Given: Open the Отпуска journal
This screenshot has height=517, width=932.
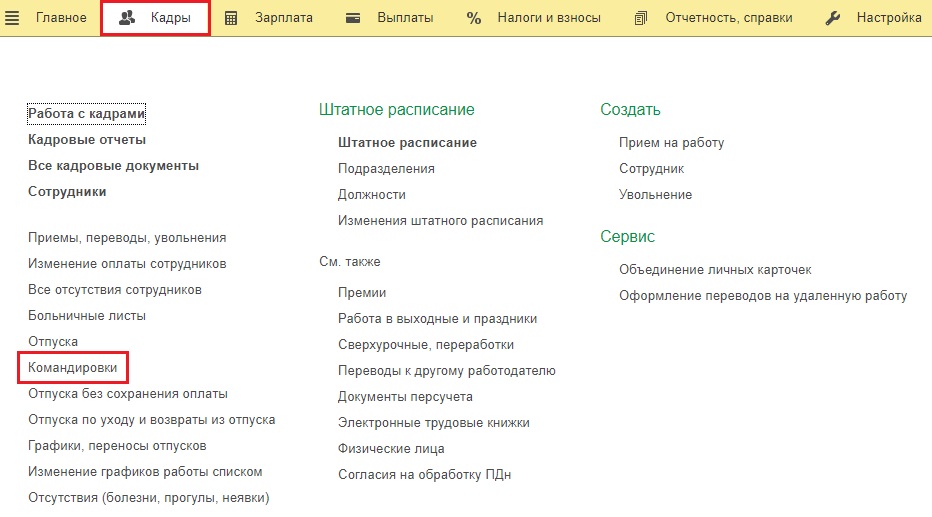Looking at the screenshot, I should click(x=53, y=342).
